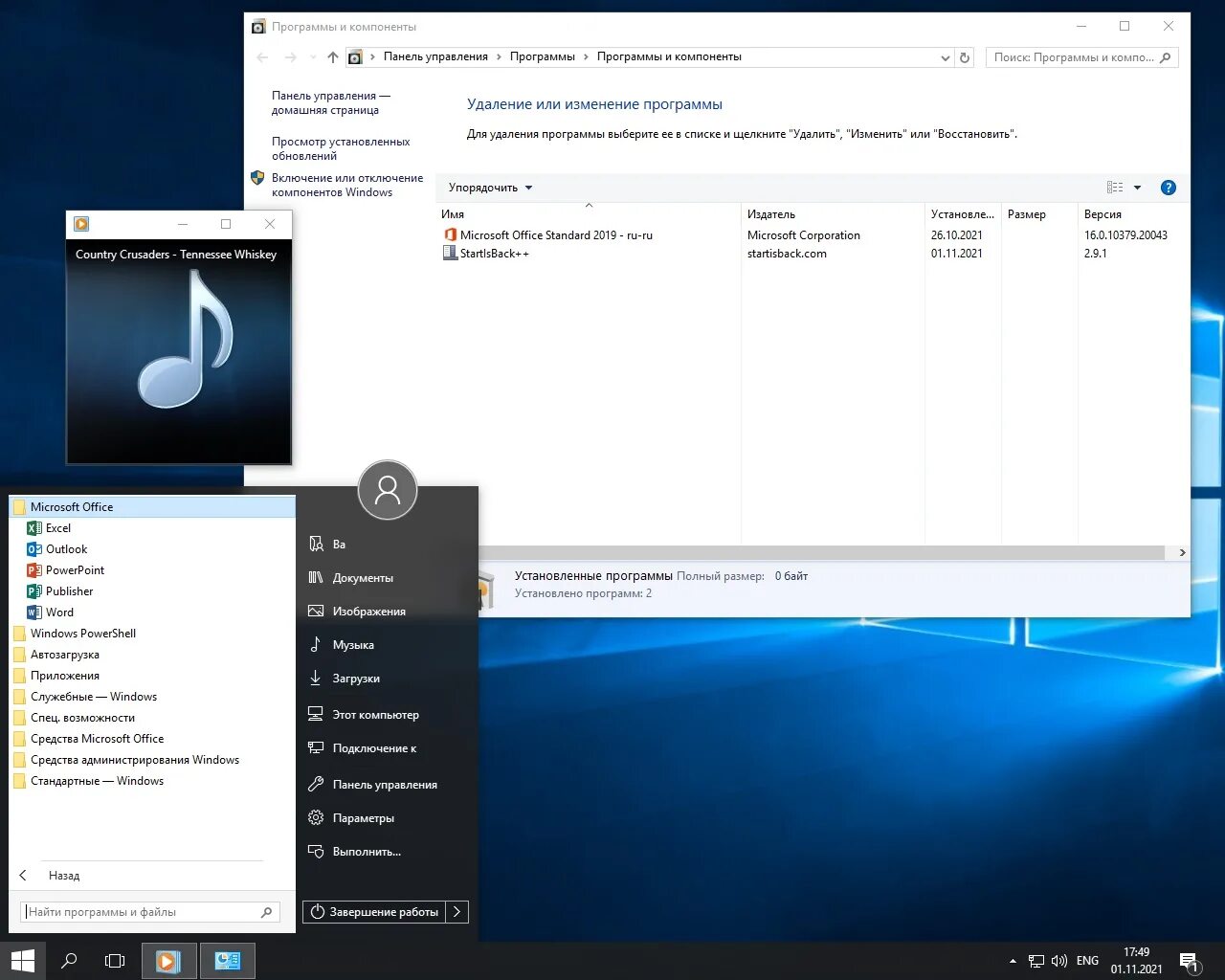Switch to media player taskbar button
This screenshot has width=1225, height=980.
point(168,961)
